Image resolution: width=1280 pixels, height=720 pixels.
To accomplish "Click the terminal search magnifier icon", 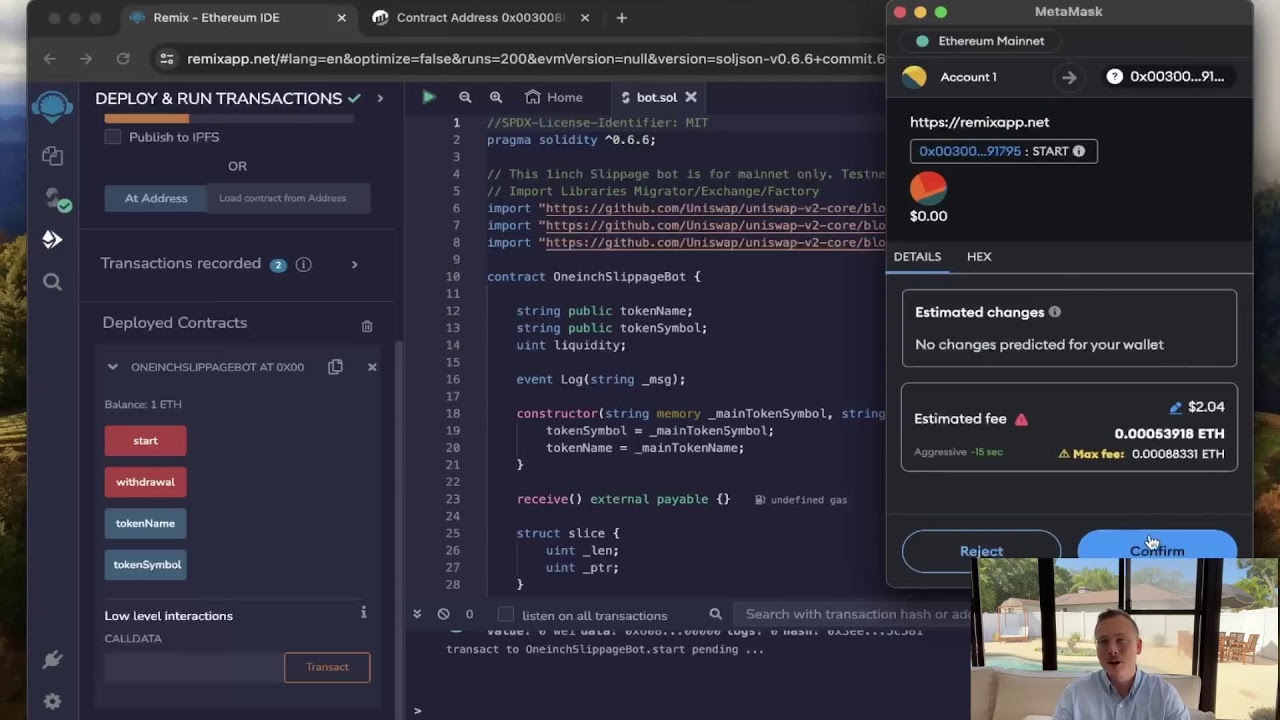I will pos(715,614).
